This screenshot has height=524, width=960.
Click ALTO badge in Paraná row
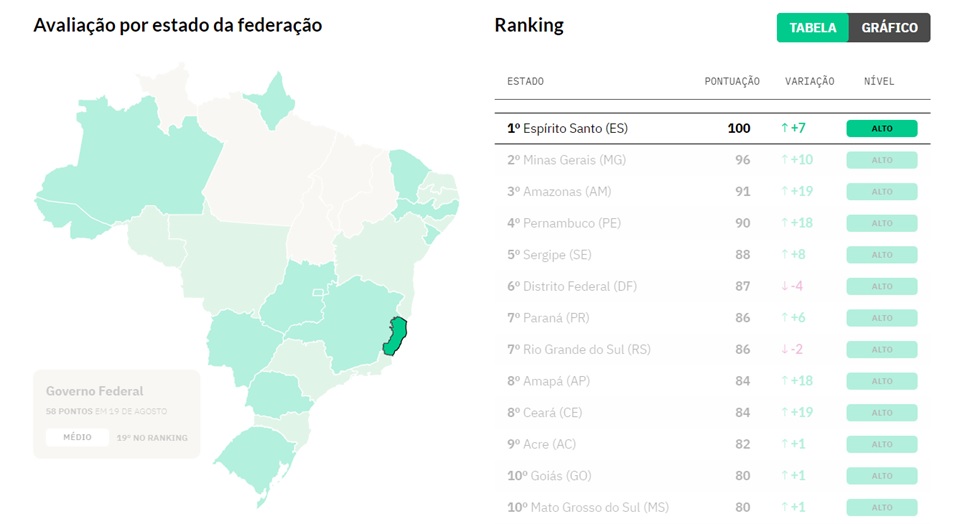[881, 318]
